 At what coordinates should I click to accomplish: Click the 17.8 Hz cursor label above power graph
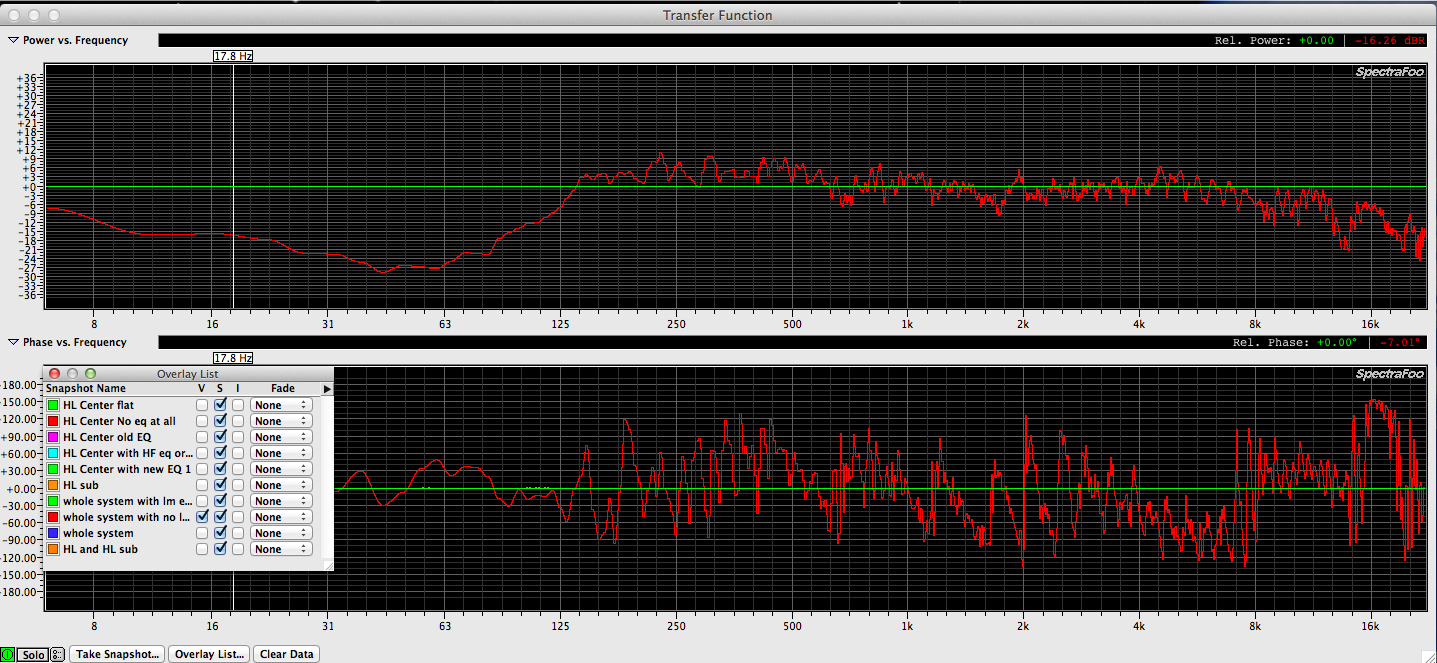click(233, 56)
